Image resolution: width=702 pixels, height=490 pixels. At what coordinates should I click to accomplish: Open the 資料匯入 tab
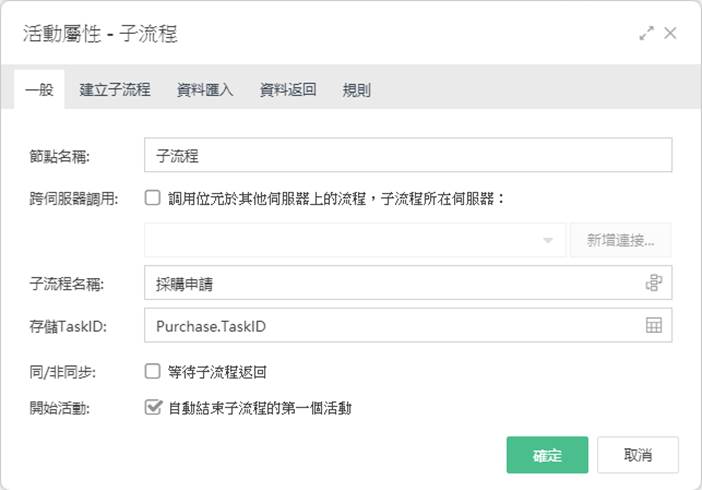coord(205,90)
